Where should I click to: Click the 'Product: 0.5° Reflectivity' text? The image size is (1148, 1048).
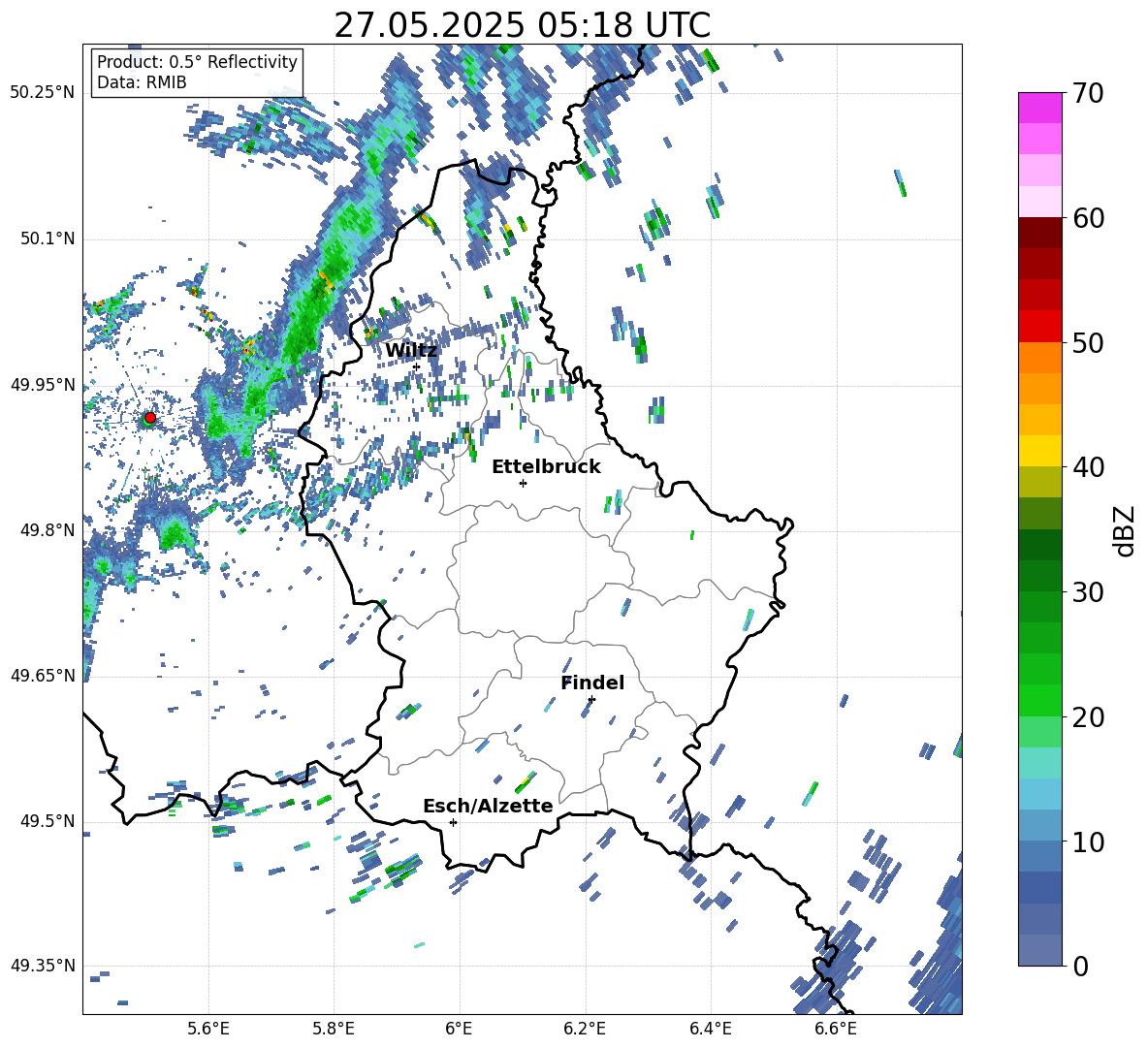pos(197,61)
